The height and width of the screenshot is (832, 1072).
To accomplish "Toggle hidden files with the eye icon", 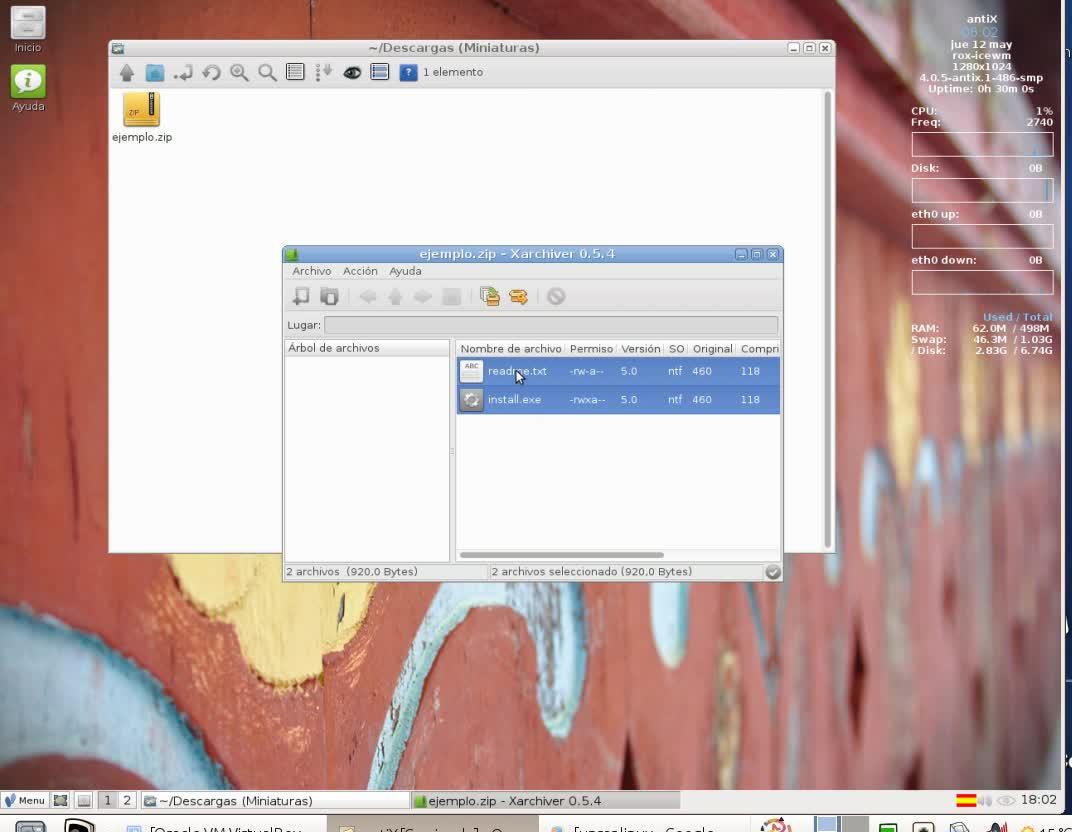I will (x=352, y=72).
